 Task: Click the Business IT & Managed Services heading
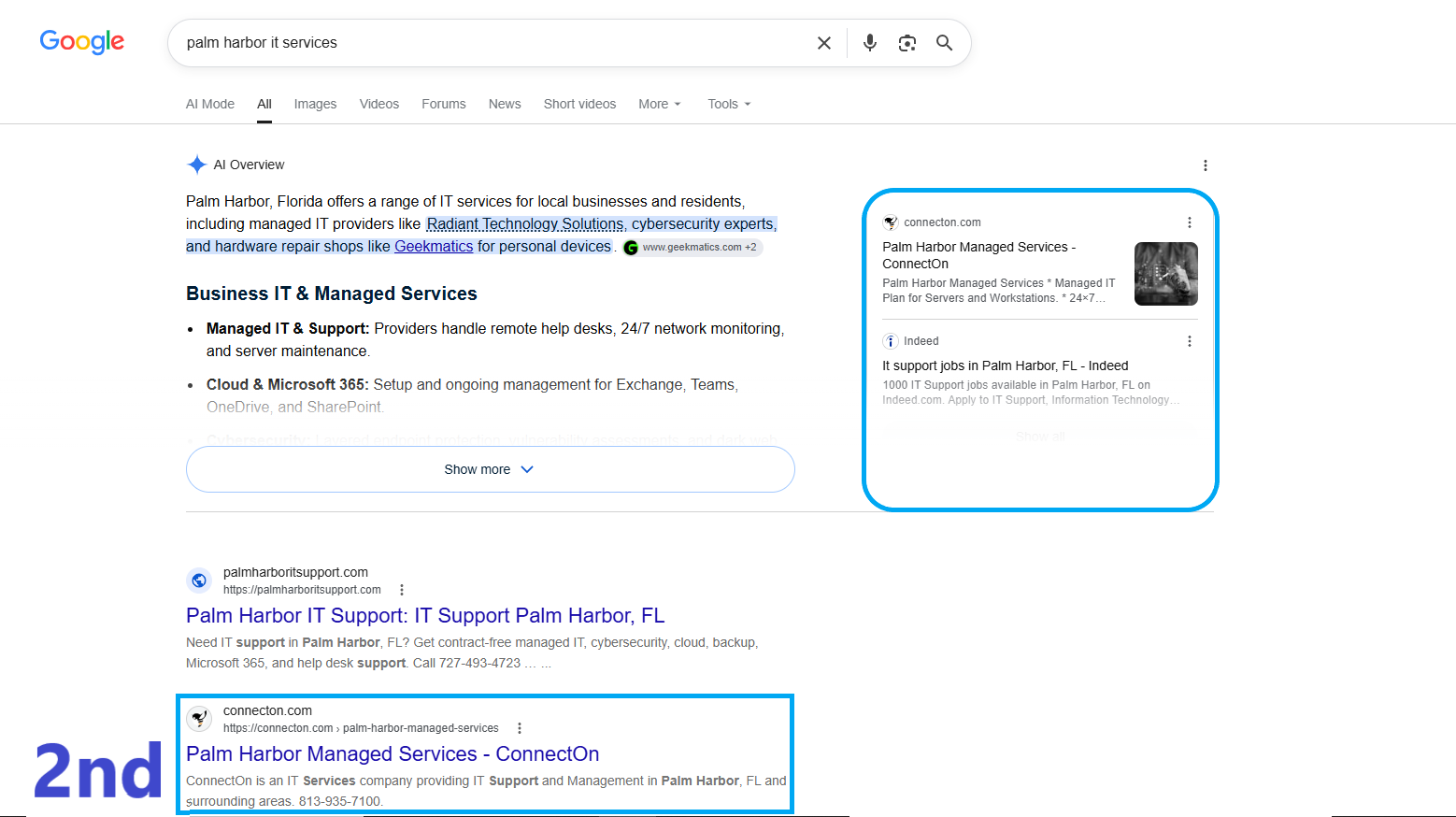click(332, 294)
